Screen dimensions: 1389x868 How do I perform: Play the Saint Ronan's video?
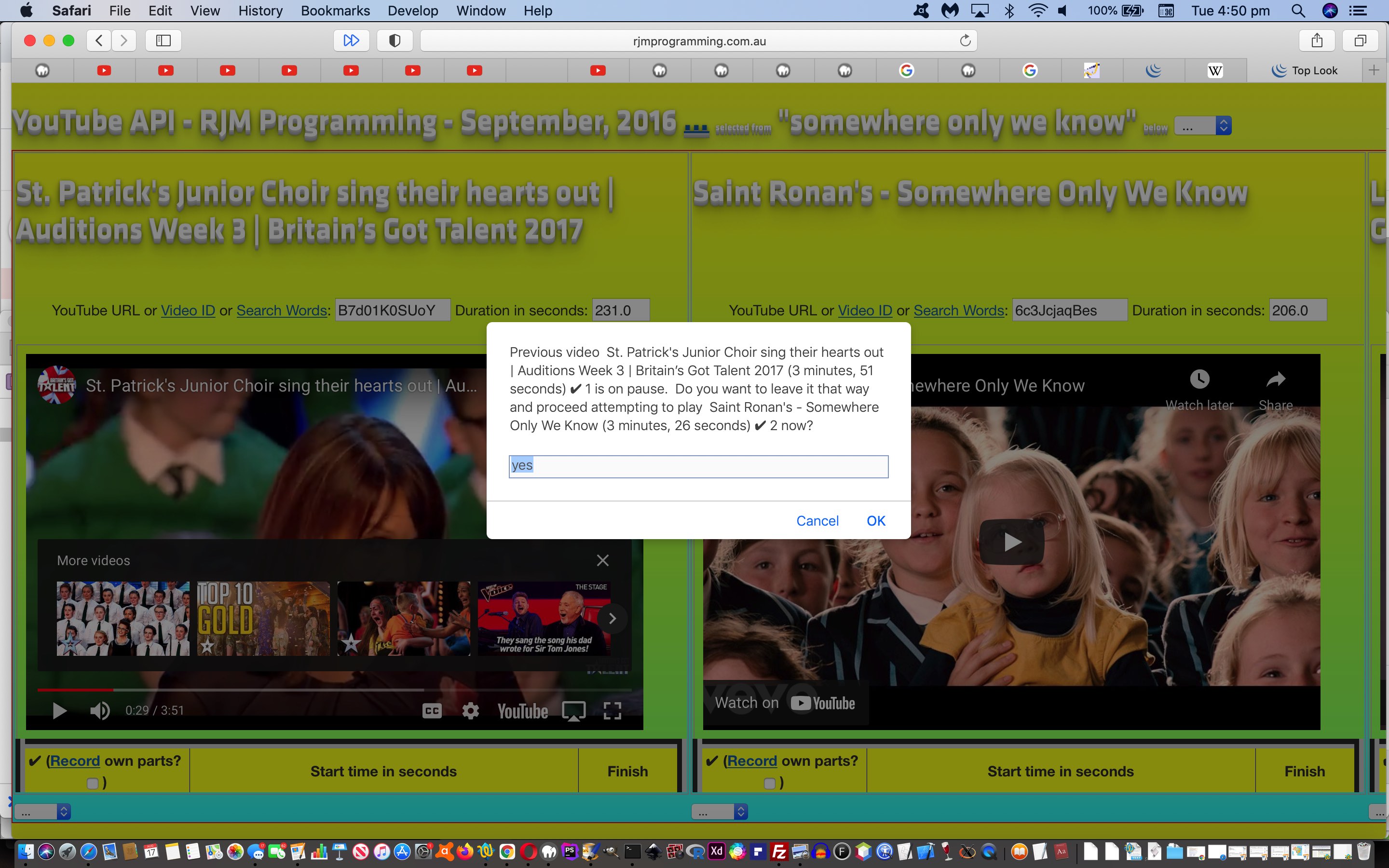[x=1011, y=542]
